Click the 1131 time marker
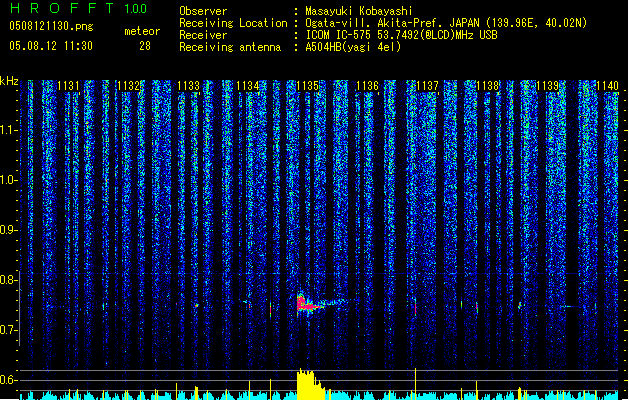 coord(68,86)
